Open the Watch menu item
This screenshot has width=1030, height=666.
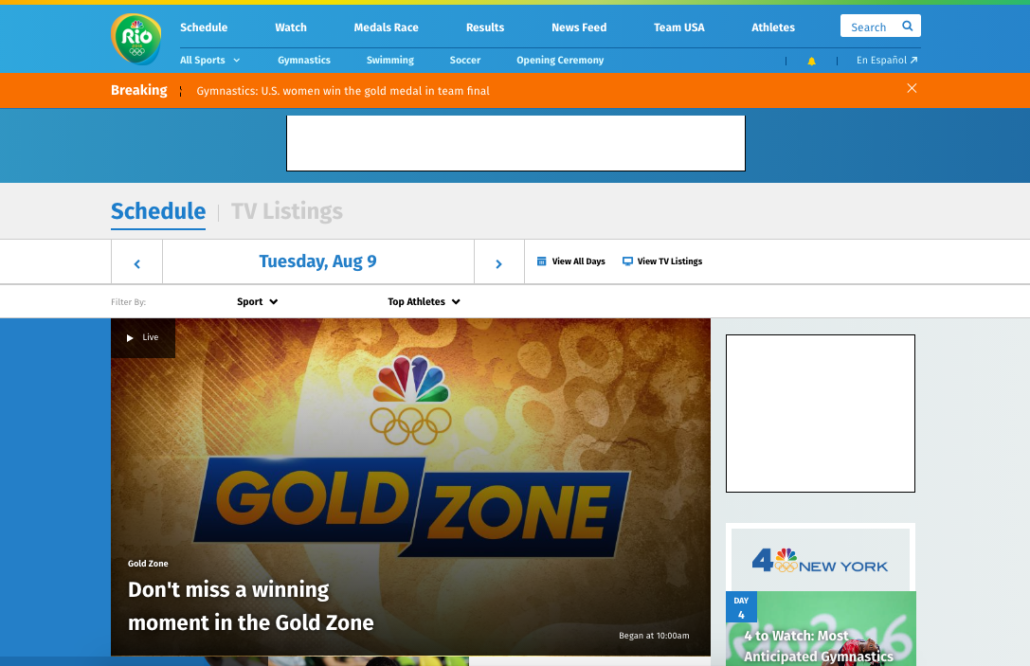[x=290, y=28]
